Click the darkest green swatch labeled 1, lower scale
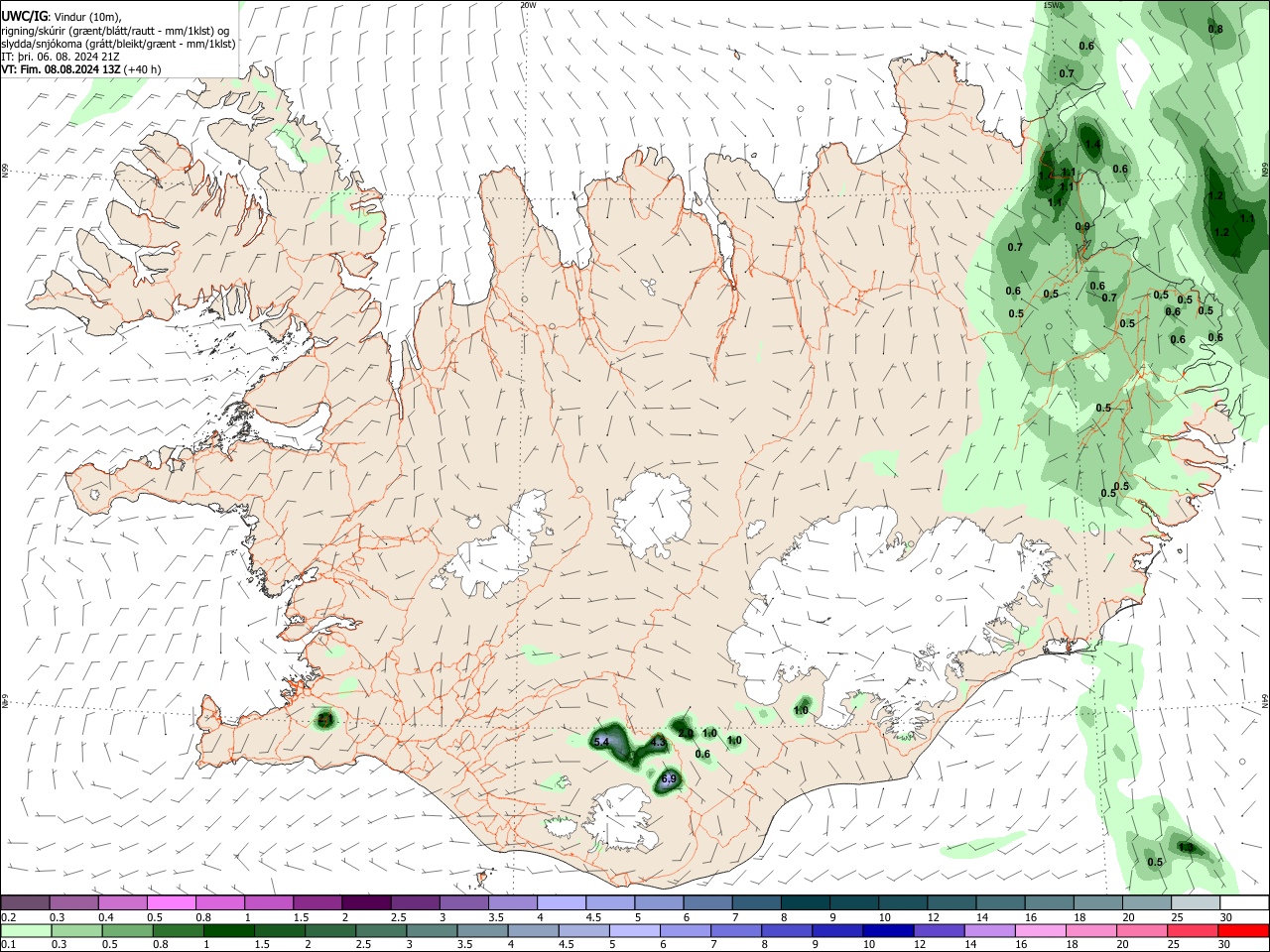Image resolution: width=1270 pixels, height=952 pixels. click(227, 930)
